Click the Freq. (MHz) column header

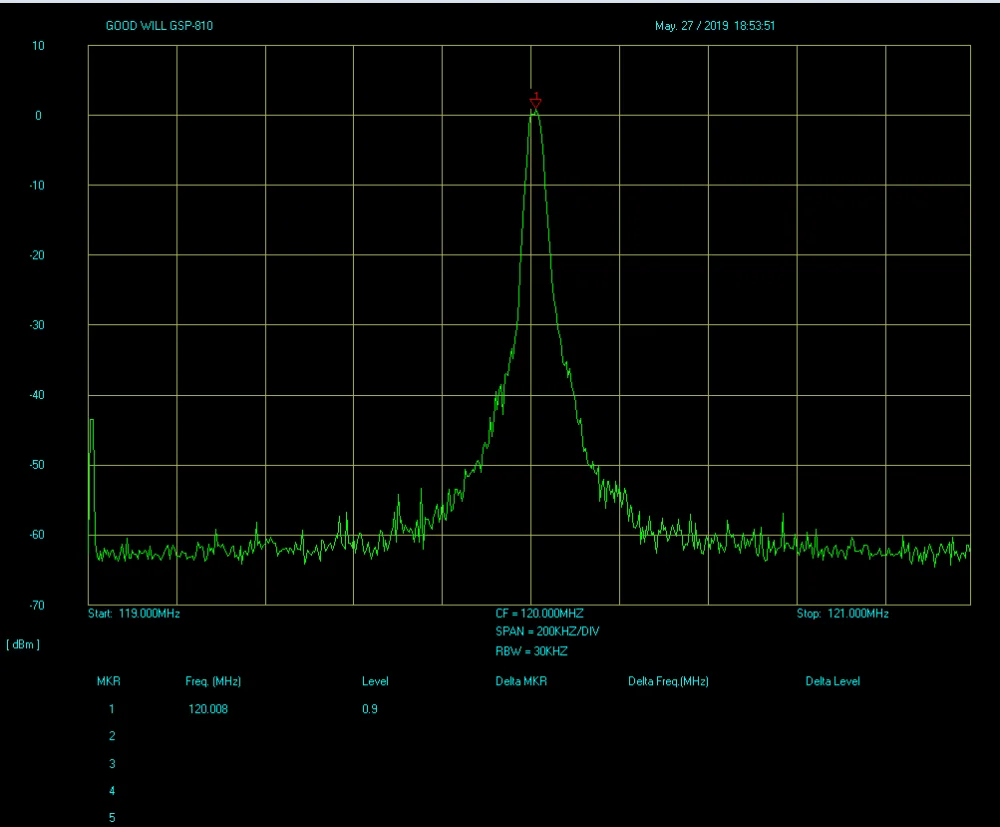point(213,682)
